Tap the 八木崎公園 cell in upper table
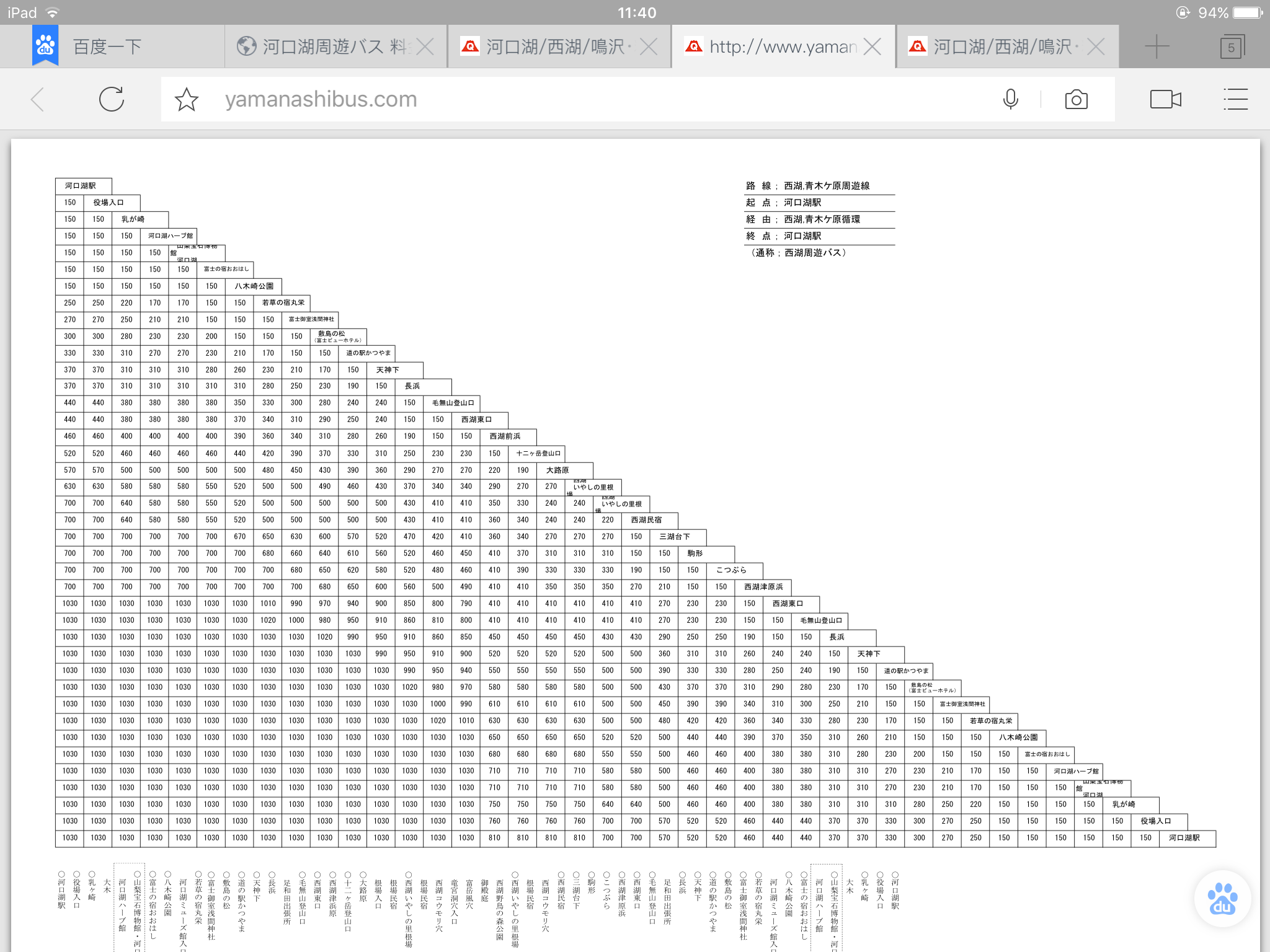Screen dimensions: 1270x952 tap(254, 286)
